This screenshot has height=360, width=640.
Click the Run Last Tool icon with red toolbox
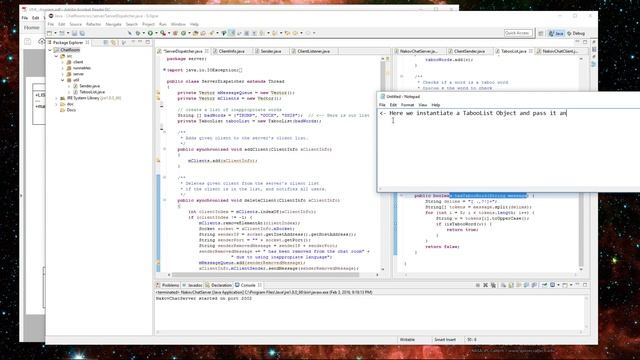click(x=163, y=33)
